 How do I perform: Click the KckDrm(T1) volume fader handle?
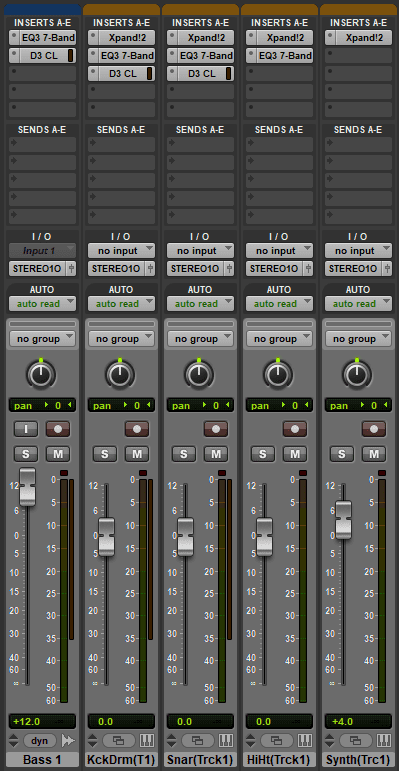107,537
